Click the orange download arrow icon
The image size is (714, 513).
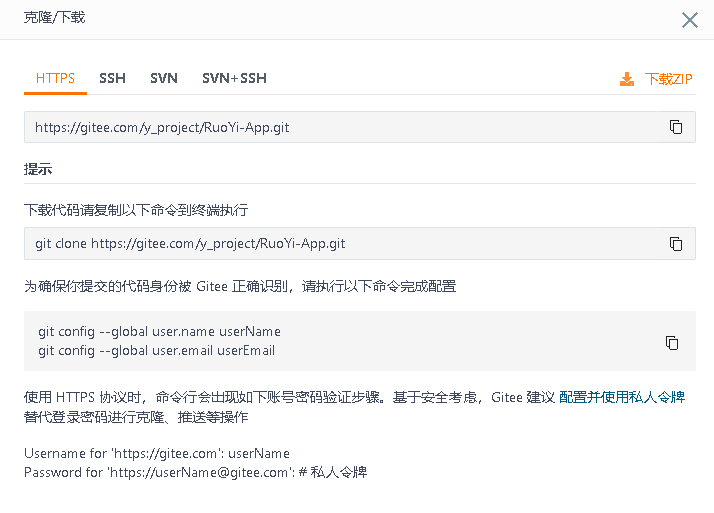[627, 79]
